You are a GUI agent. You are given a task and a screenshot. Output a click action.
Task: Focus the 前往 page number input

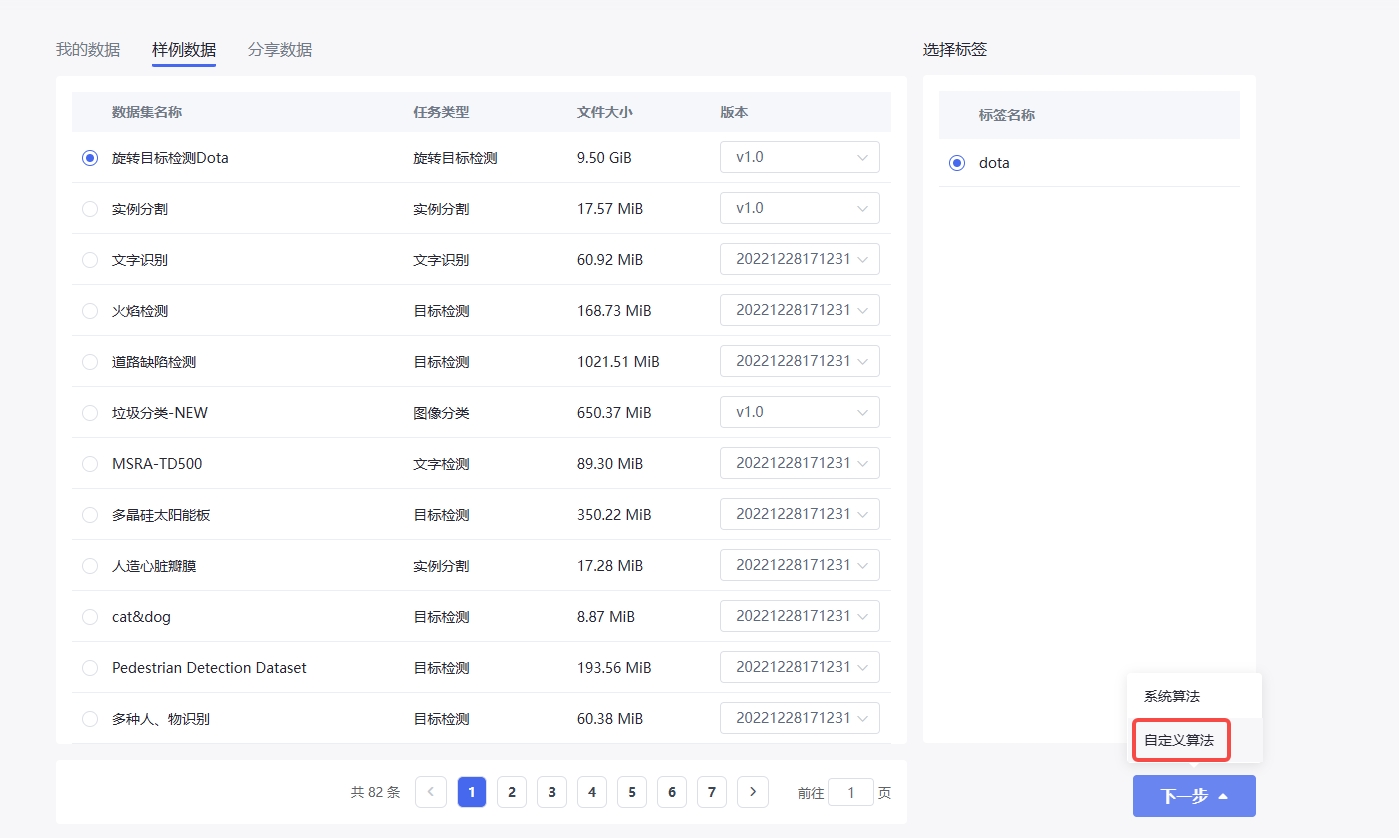coord(851,793)
